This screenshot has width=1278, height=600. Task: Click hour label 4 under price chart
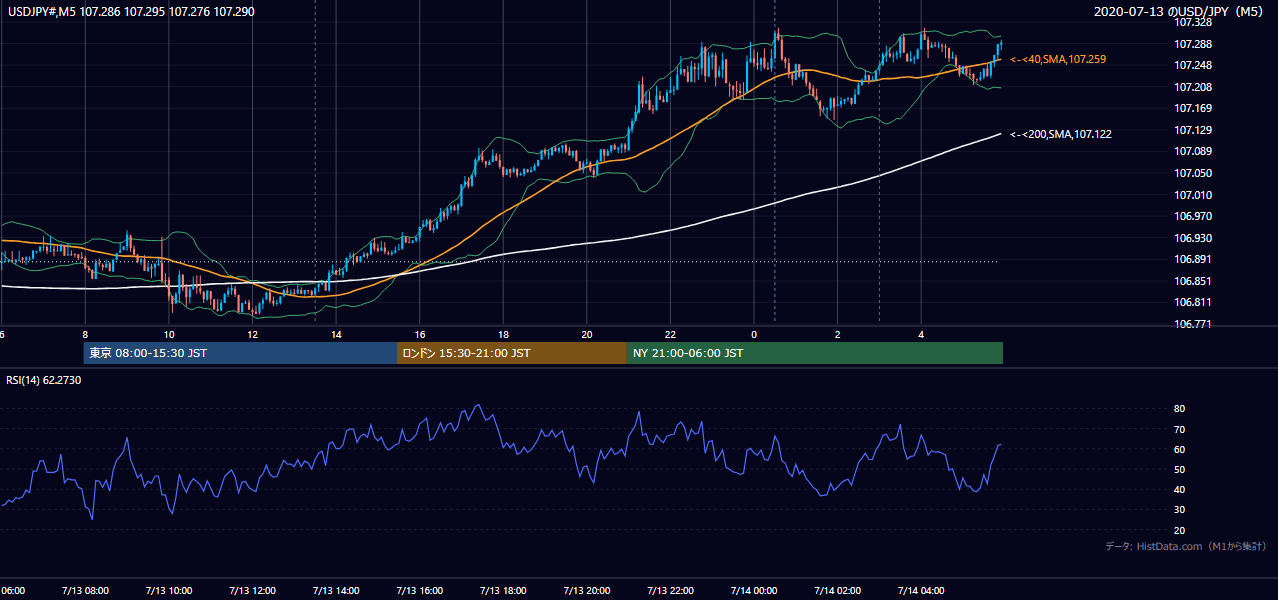921,334
